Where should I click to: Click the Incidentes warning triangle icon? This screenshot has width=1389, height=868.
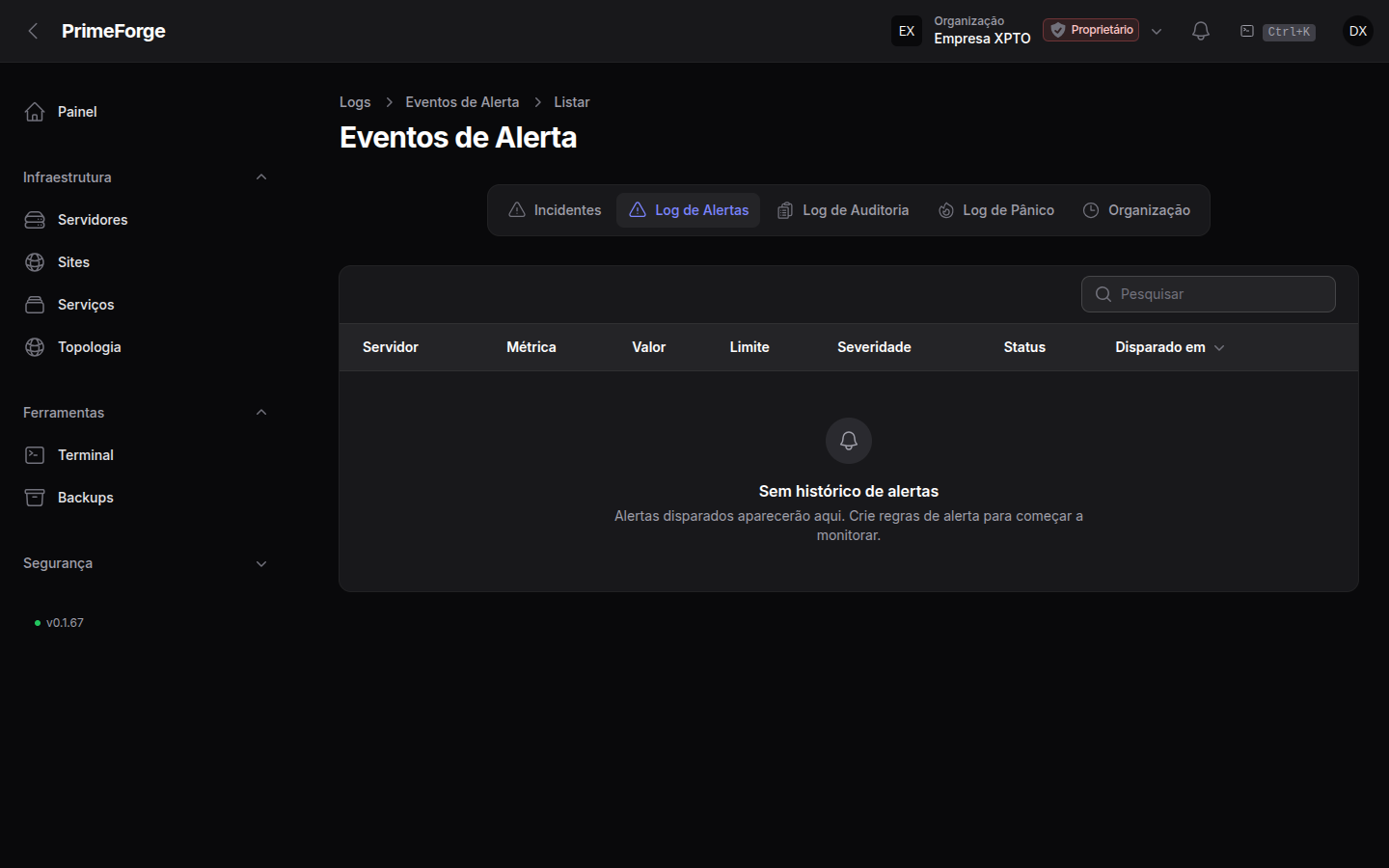(x=517, y=210)
